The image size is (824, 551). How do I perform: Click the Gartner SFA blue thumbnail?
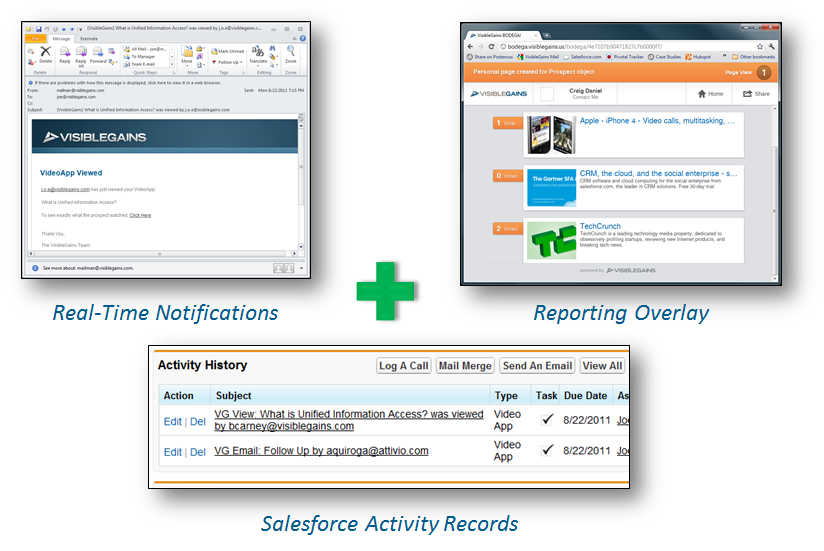click(551, 188)
